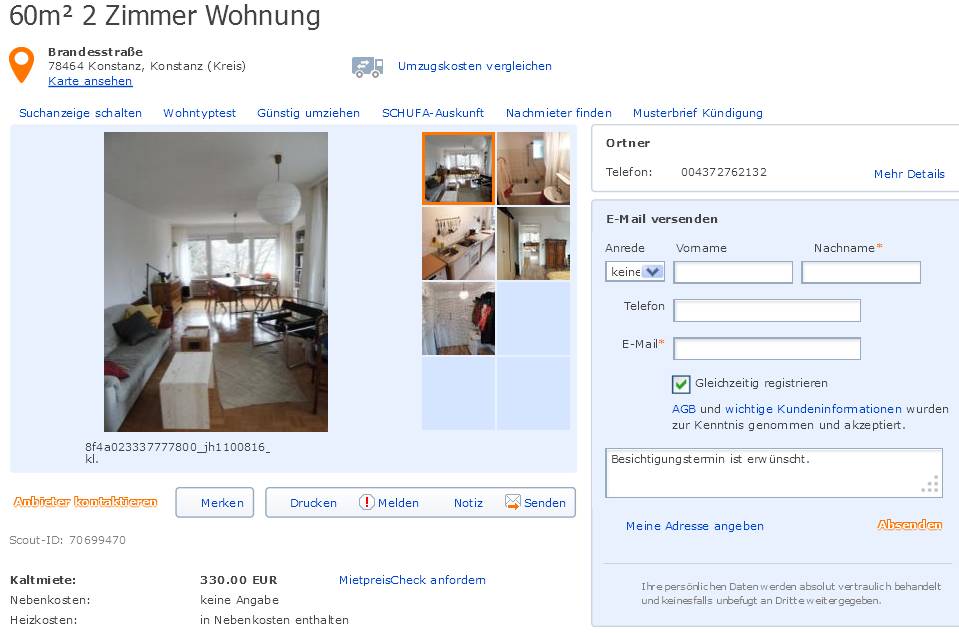This screenshot has width=959, height=633.
Task: Click the orange map pin icon
Action: coord(21,65)
